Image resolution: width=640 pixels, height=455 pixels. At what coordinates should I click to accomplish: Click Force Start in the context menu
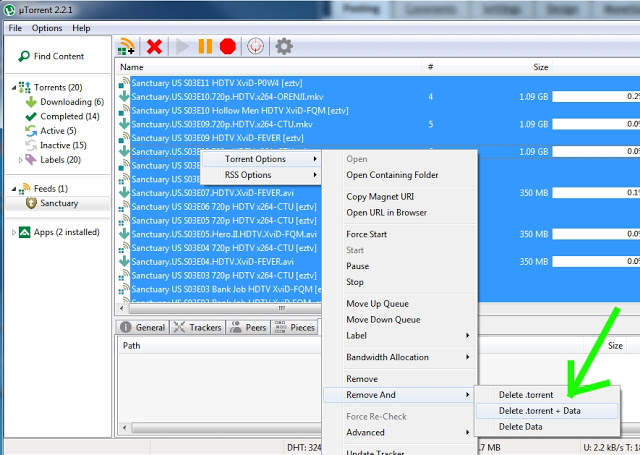(366, 234)
